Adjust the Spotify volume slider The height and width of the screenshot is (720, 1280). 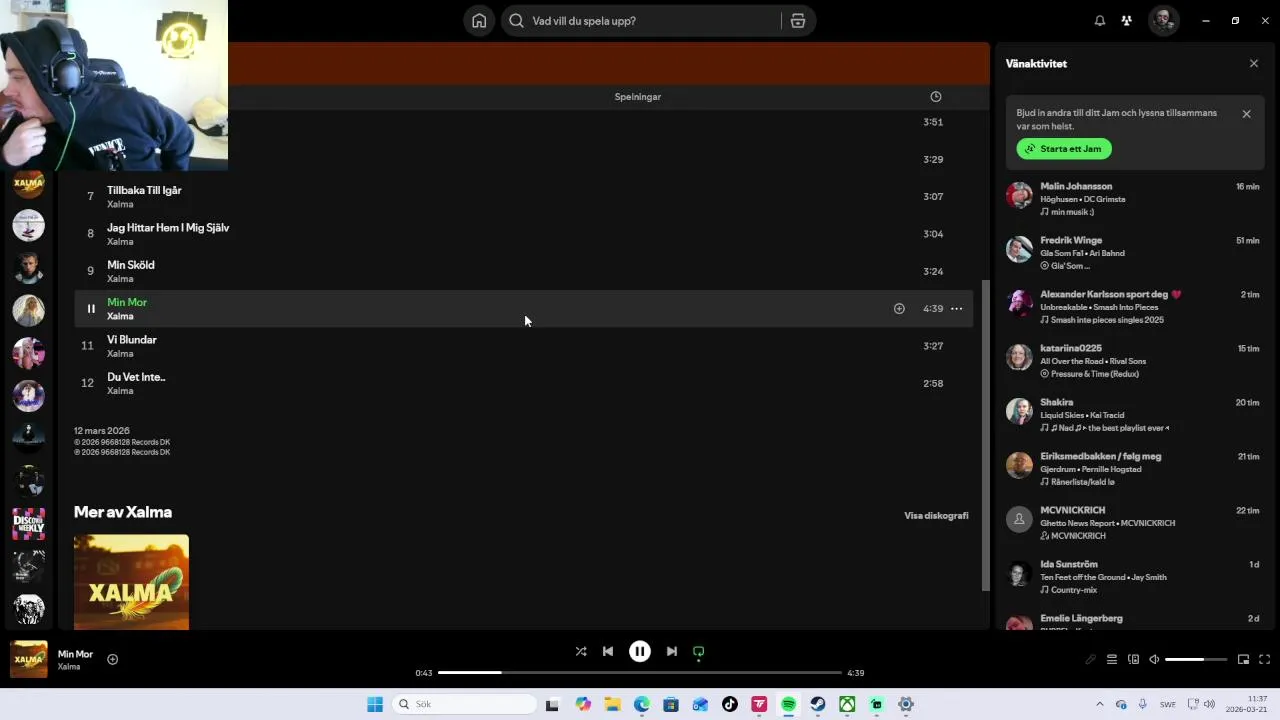point(1197,660)
